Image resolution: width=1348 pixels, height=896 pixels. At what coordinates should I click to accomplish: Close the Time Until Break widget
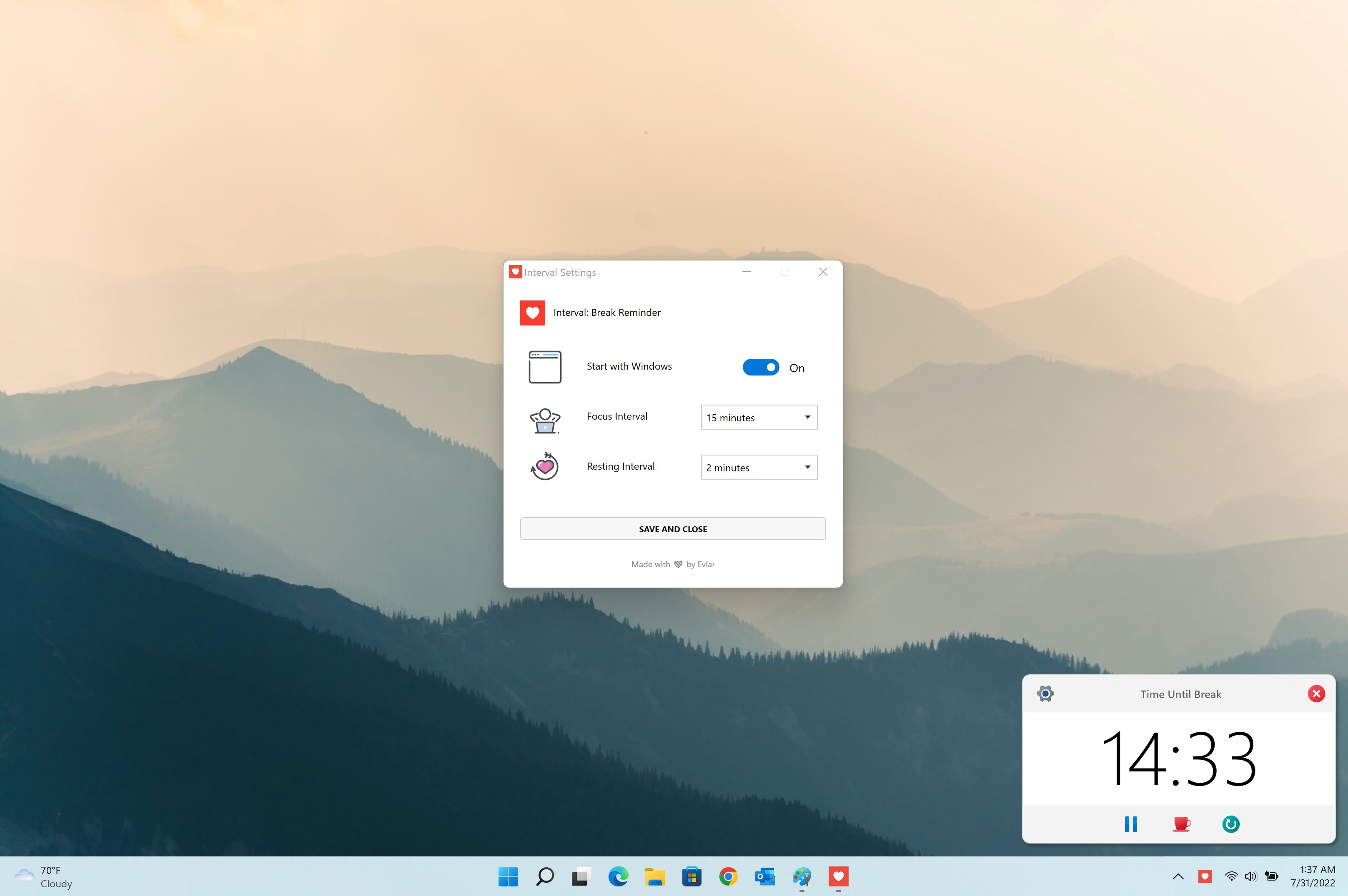(1316, 694)
